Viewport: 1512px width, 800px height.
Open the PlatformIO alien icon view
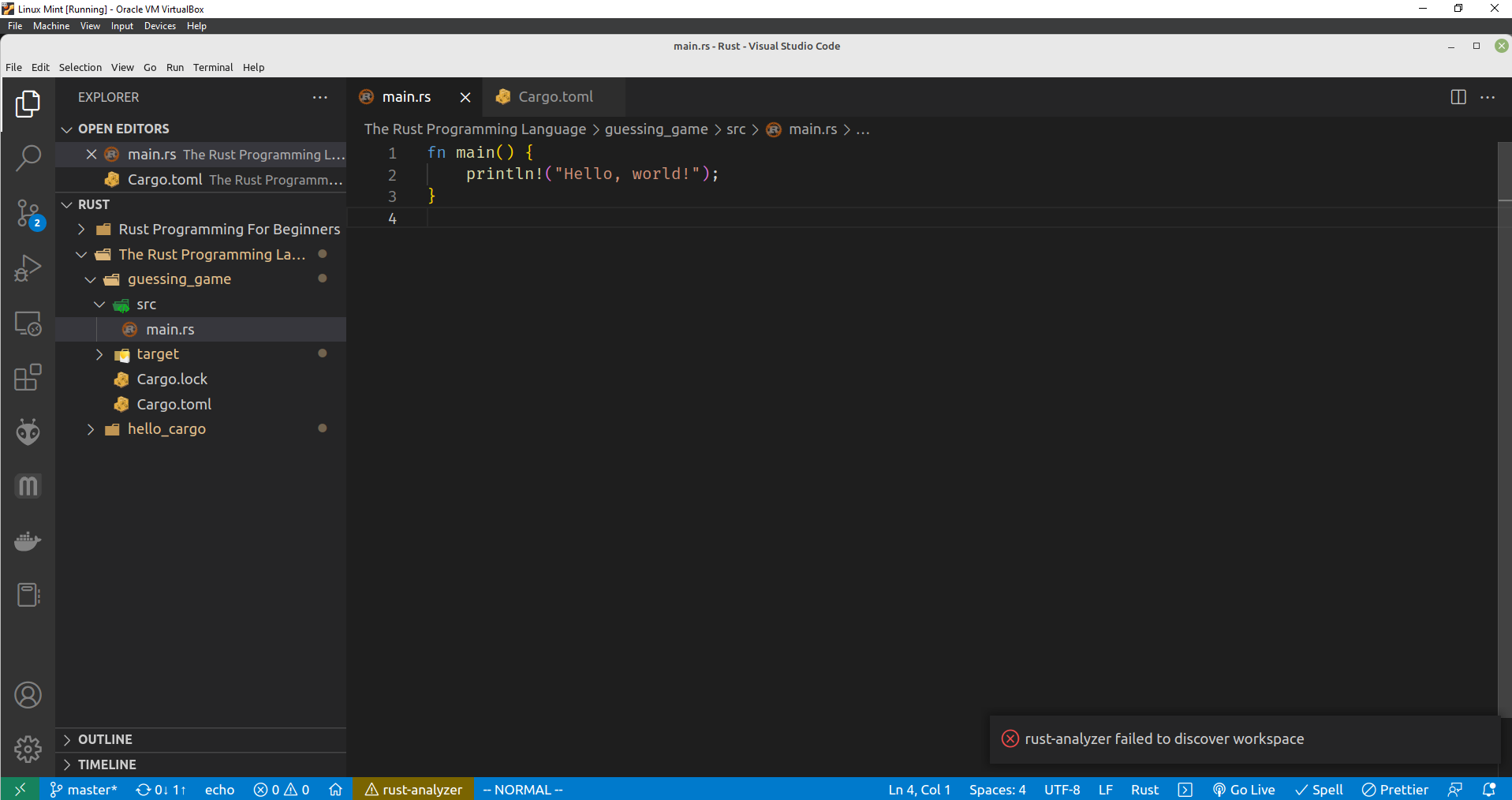click(x=28, y=432)
